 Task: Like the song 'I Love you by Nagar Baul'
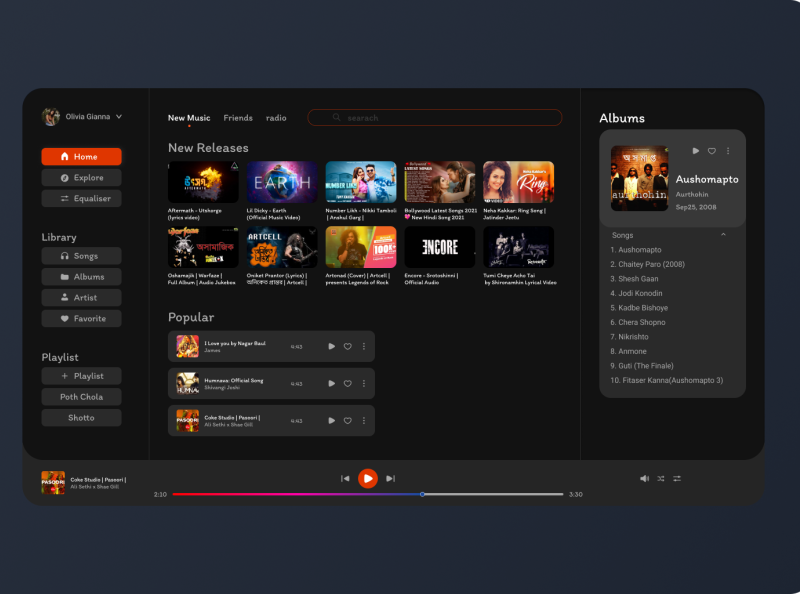[x=347, y=346]
